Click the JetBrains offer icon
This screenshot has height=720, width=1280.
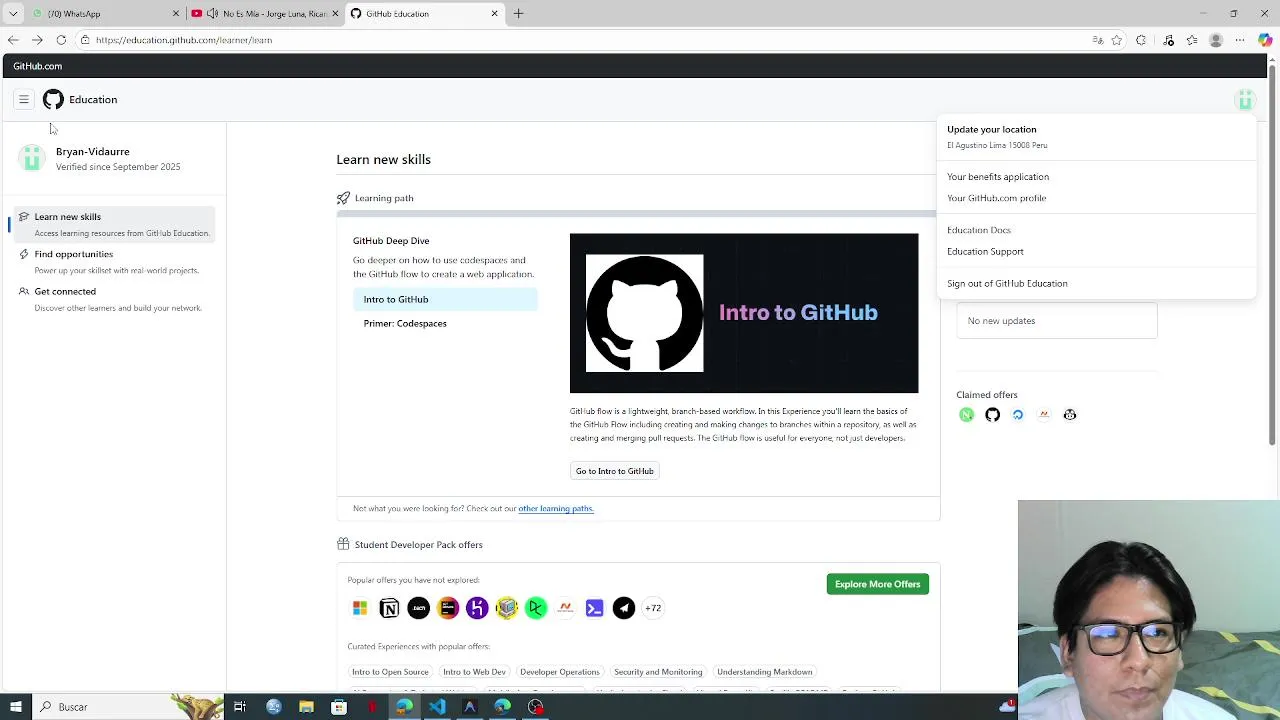[x=448, y=608]
